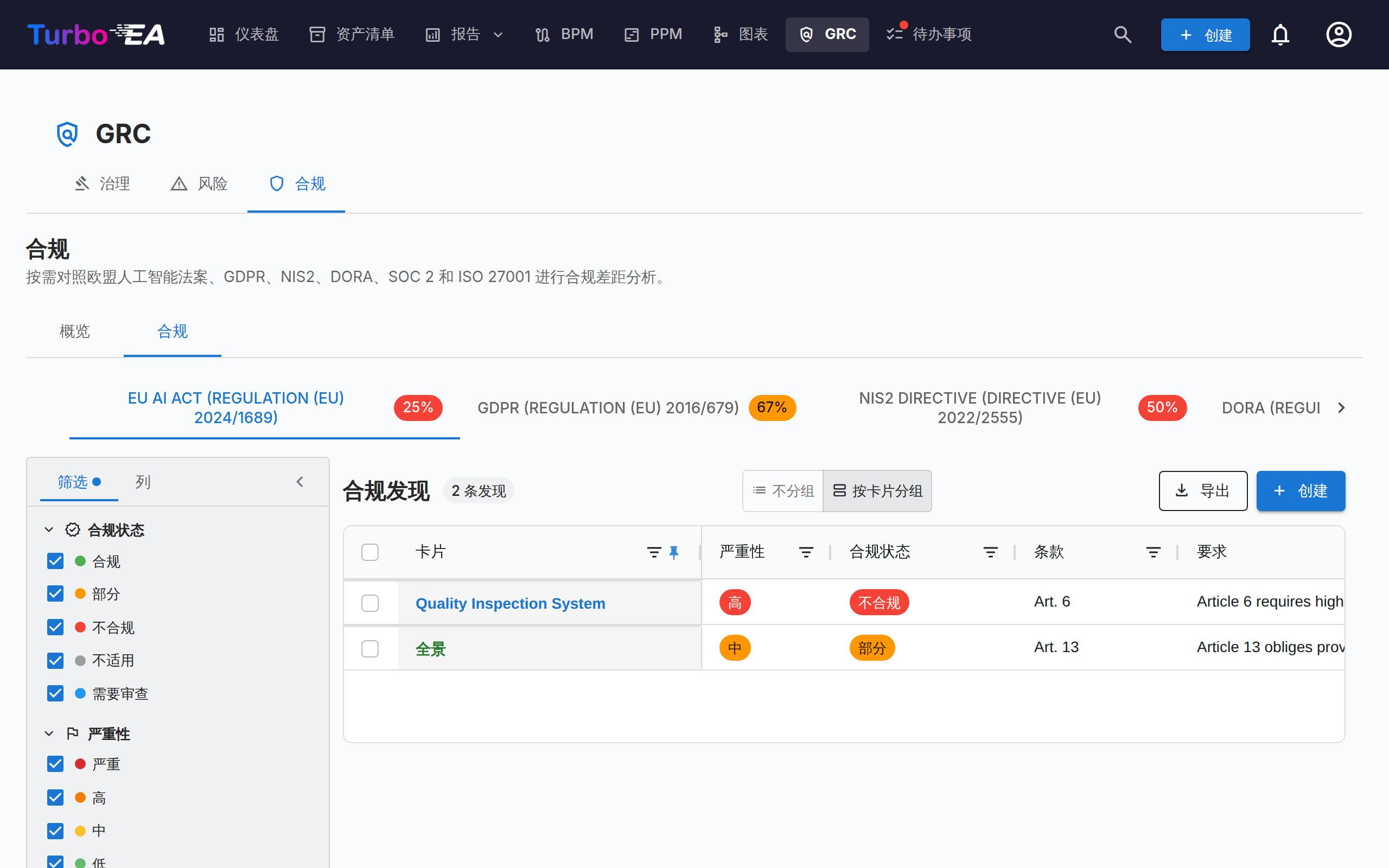Uncheck the 中 severity filter
This screenshot has width=1389, height=868.
click(55, 831)
